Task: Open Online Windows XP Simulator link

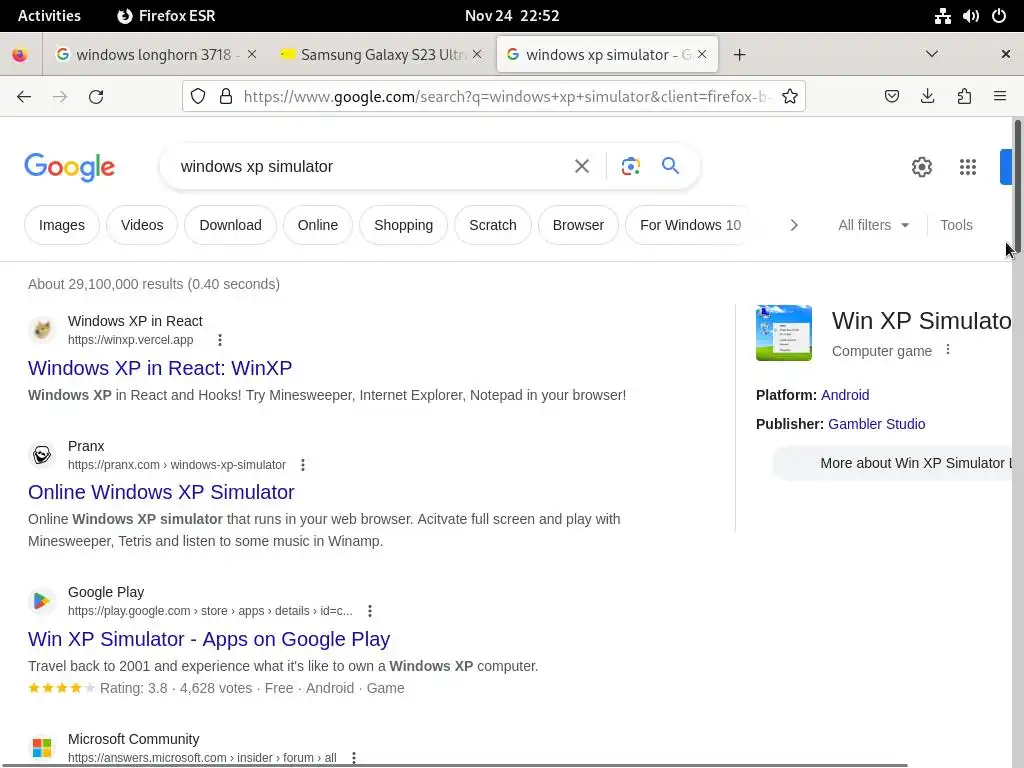Action: [161, 492]
